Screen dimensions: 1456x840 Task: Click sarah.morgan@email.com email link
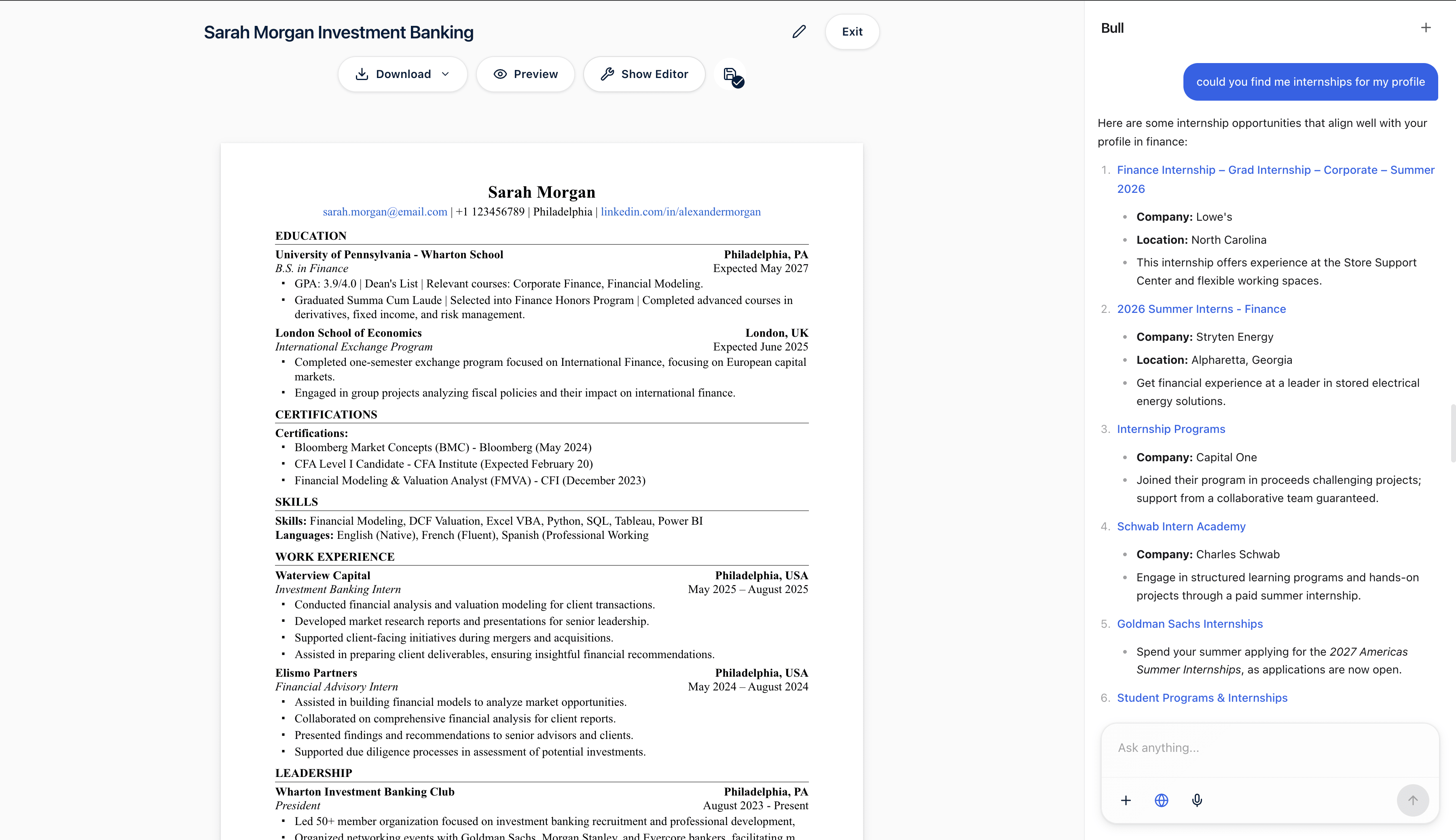click(385, 212)
